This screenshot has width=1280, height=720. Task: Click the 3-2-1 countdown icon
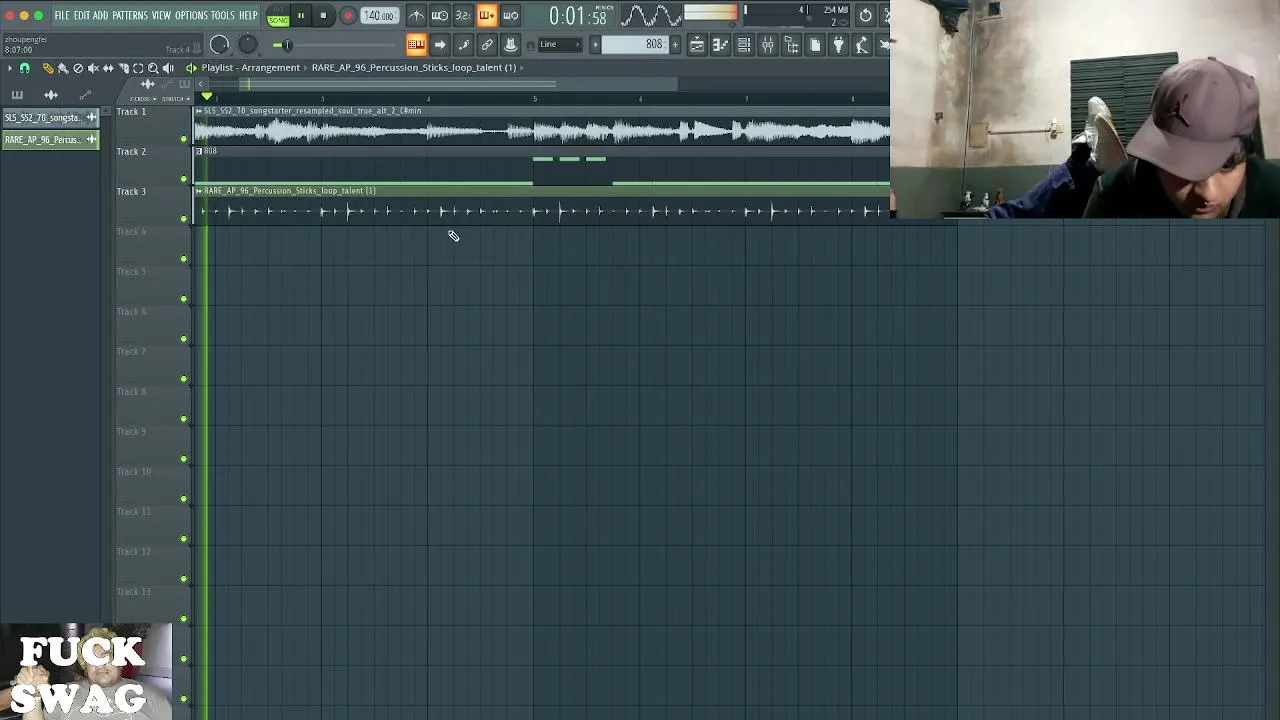pyautogui.click(x=463, y=15)
